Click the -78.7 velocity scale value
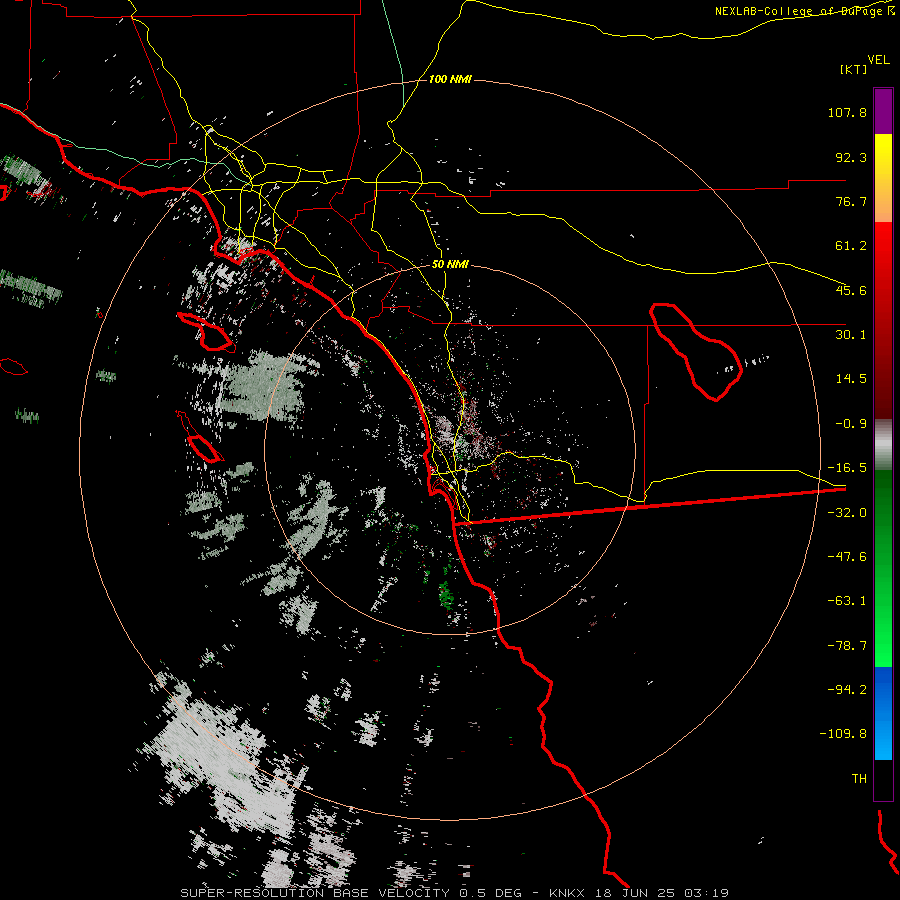Image resolution: width=900 pixels, height=900 pixels. (x=847, y=646)
